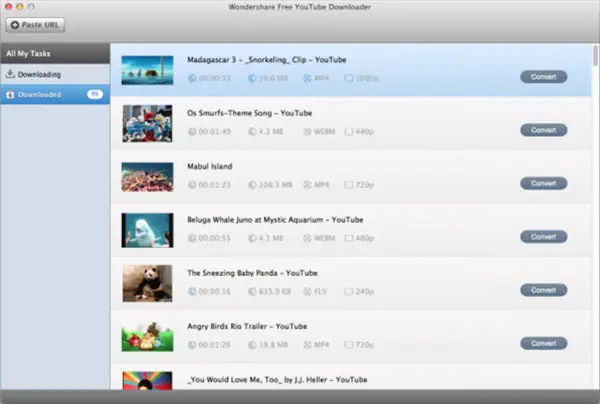600x404 pixels.
Task: Convert The Sneezing Baby Panda video
Action: click(543, 290)
